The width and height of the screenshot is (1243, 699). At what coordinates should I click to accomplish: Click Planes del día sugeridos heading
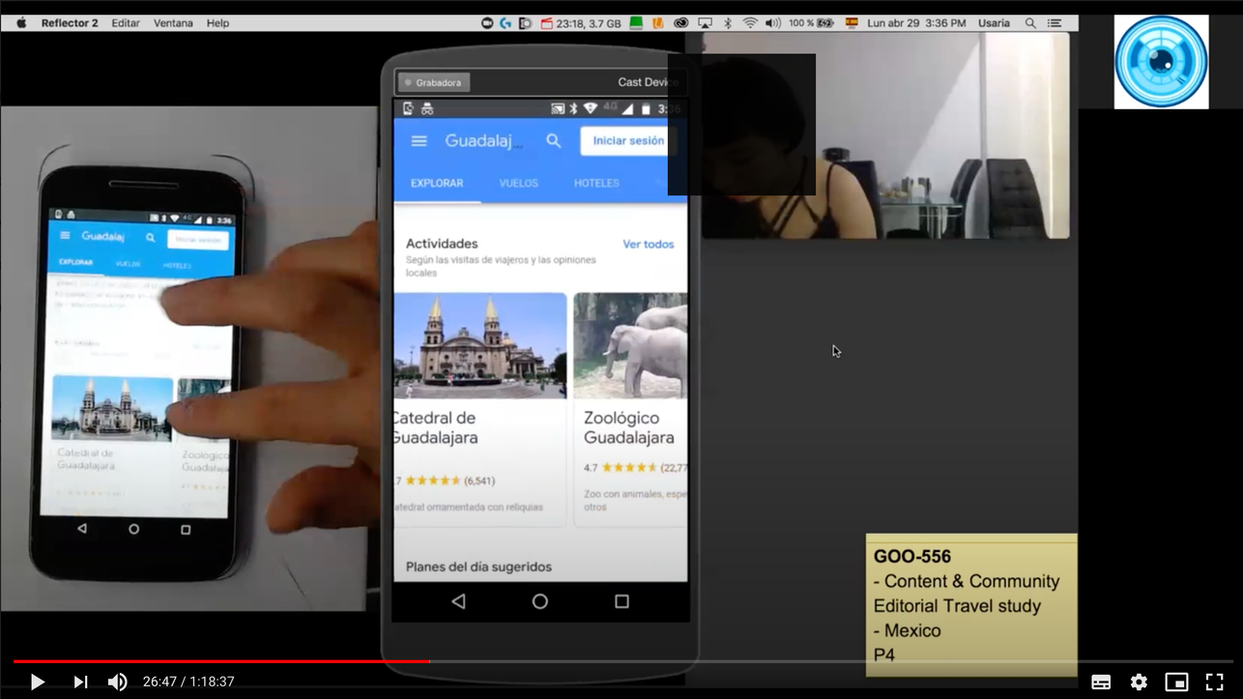479,567
